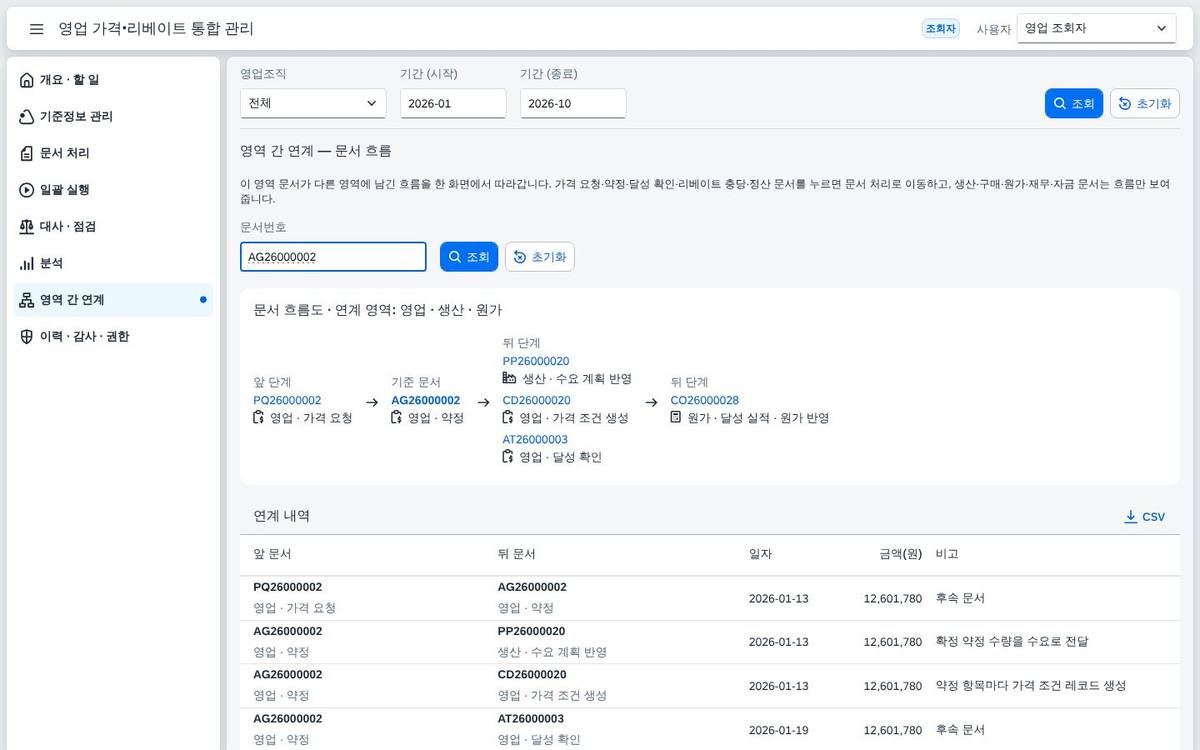Open 문서 처리 menu item

point(113,153)
